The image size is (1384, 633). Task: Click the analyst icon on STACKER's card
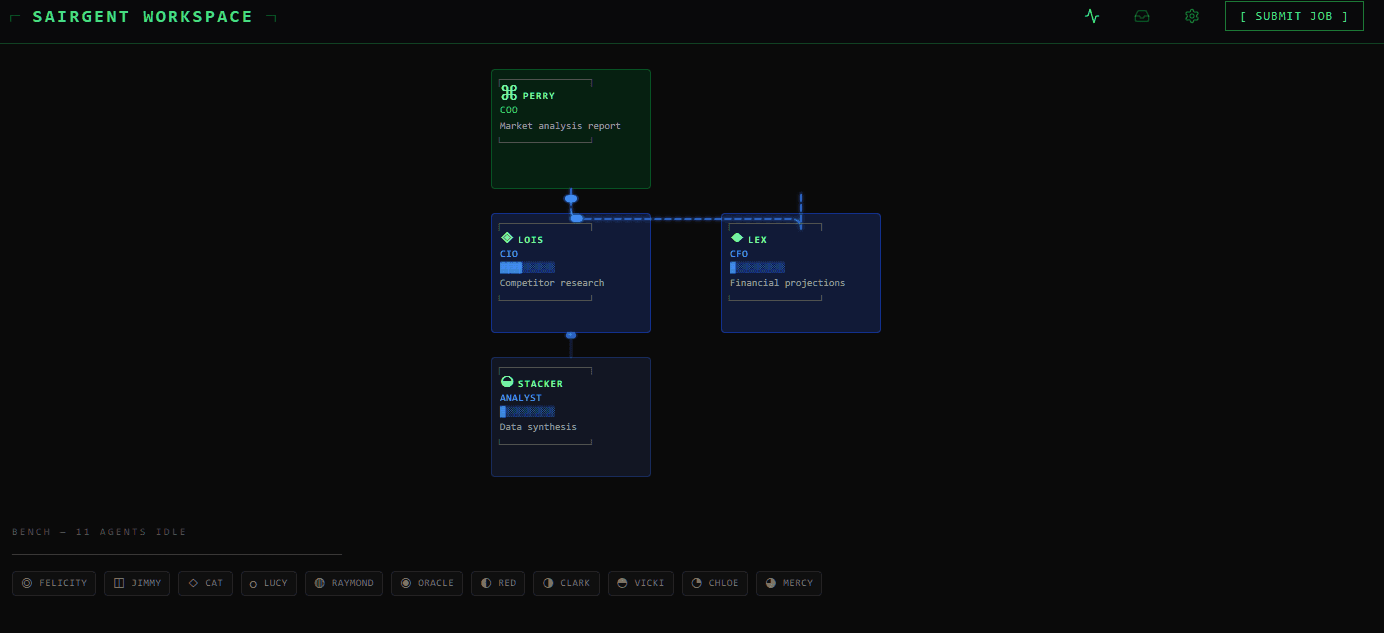tap(506, 381)
